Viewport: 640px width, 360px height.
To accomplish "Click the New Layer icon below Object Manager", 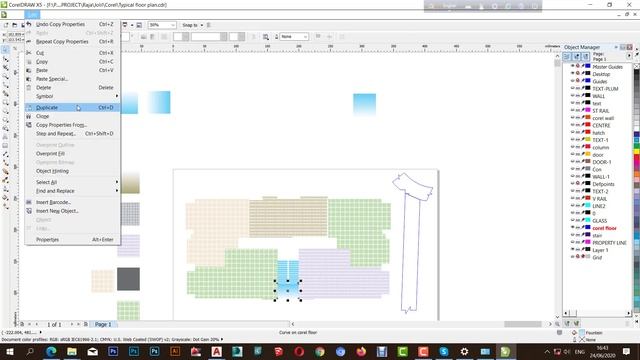I will pos(567,324).
